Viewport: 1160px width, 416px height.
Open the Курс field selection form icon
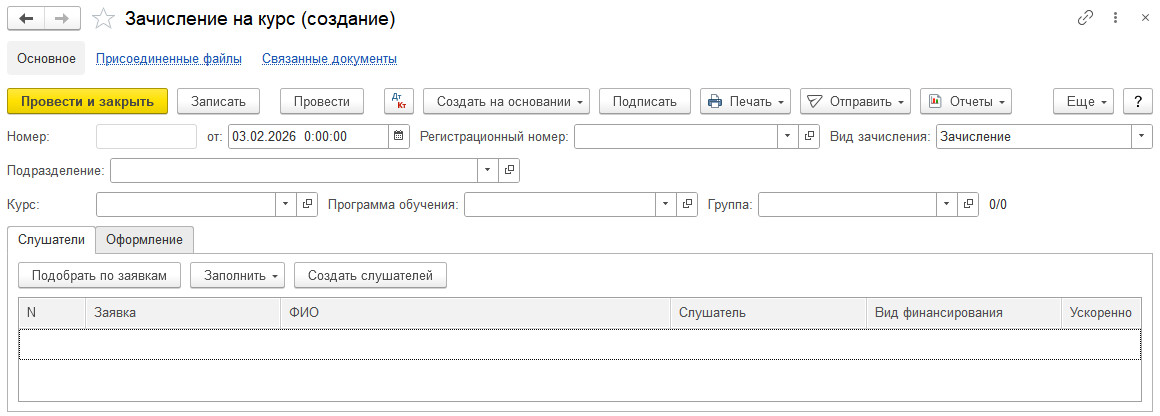pos(307,204)
